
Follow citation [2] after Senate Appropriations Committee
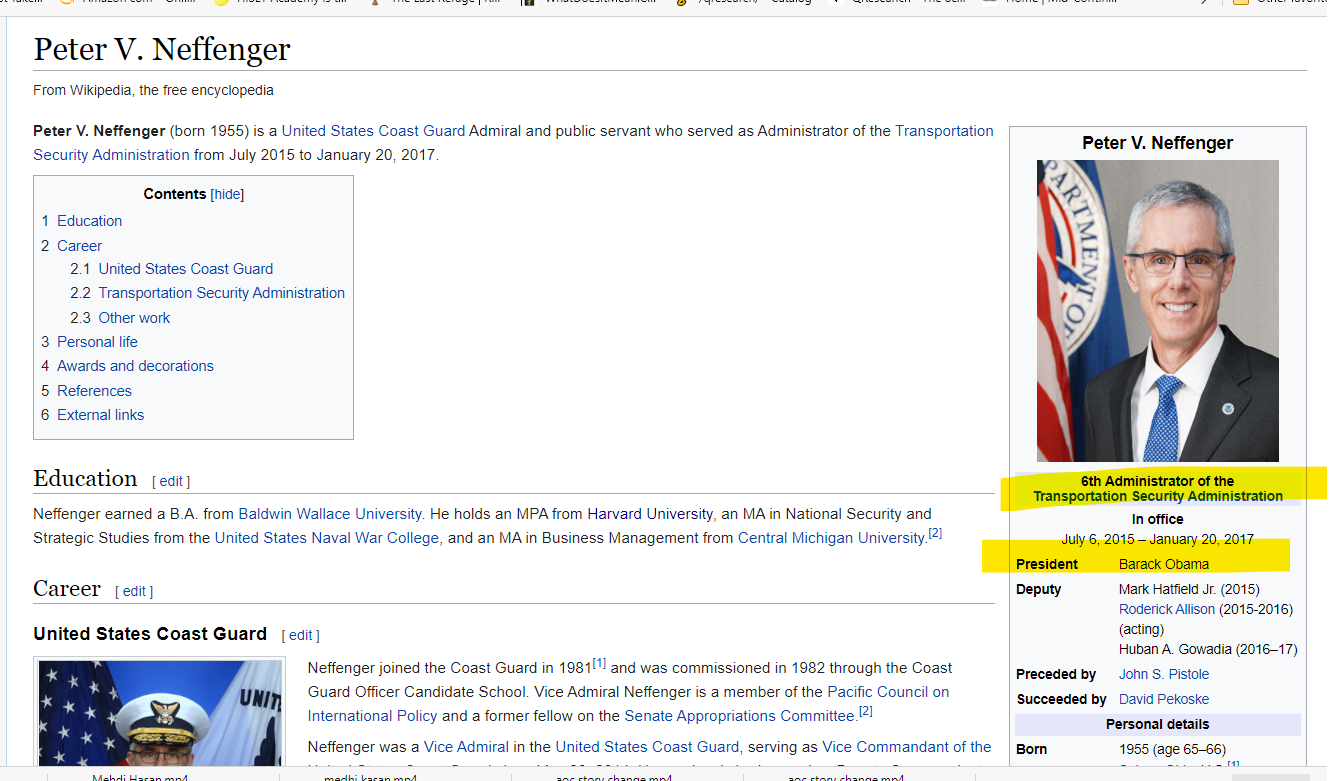coord(865,711)
